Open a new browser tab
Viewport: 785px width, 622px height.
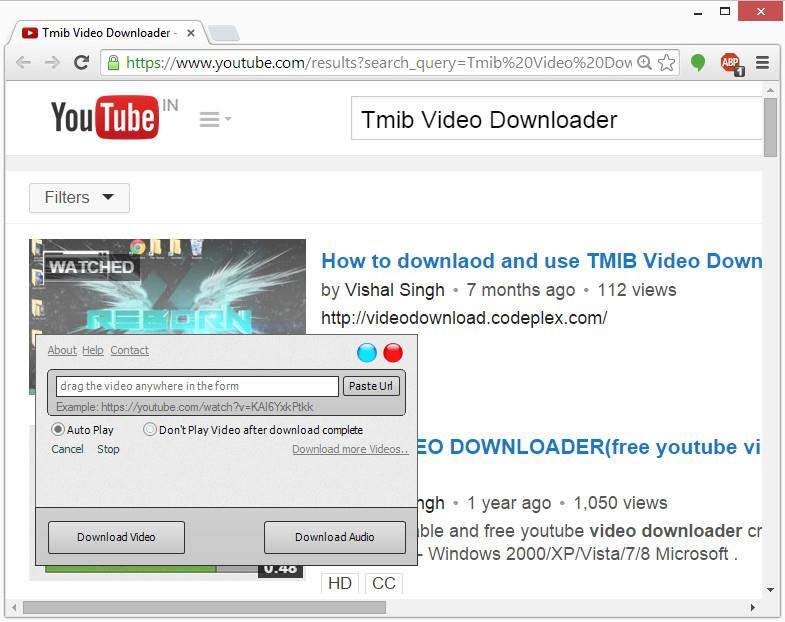(x=224, y=33)
